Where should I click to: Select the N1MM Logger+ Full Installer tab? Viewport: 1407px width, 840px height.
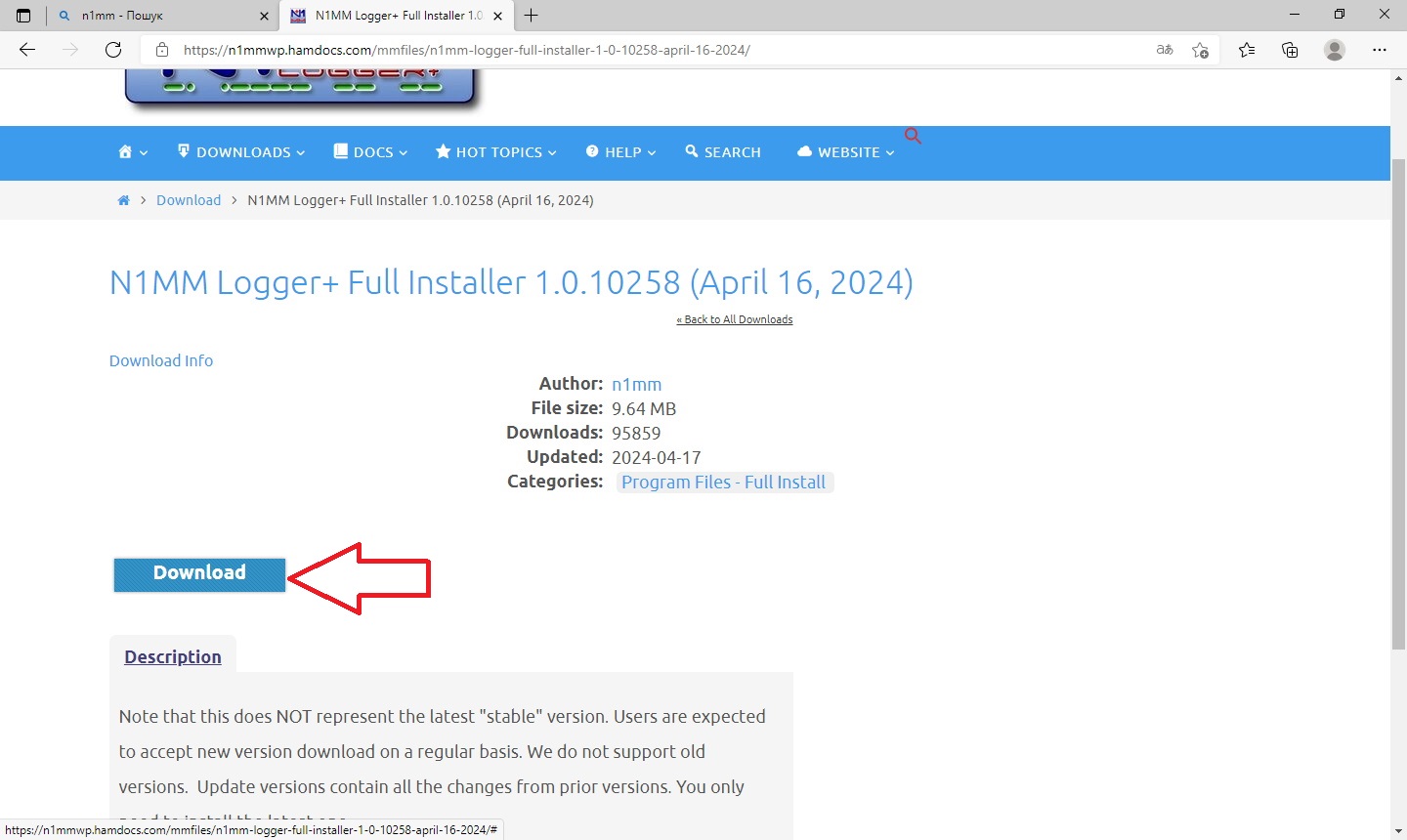(x=397, y=16)
